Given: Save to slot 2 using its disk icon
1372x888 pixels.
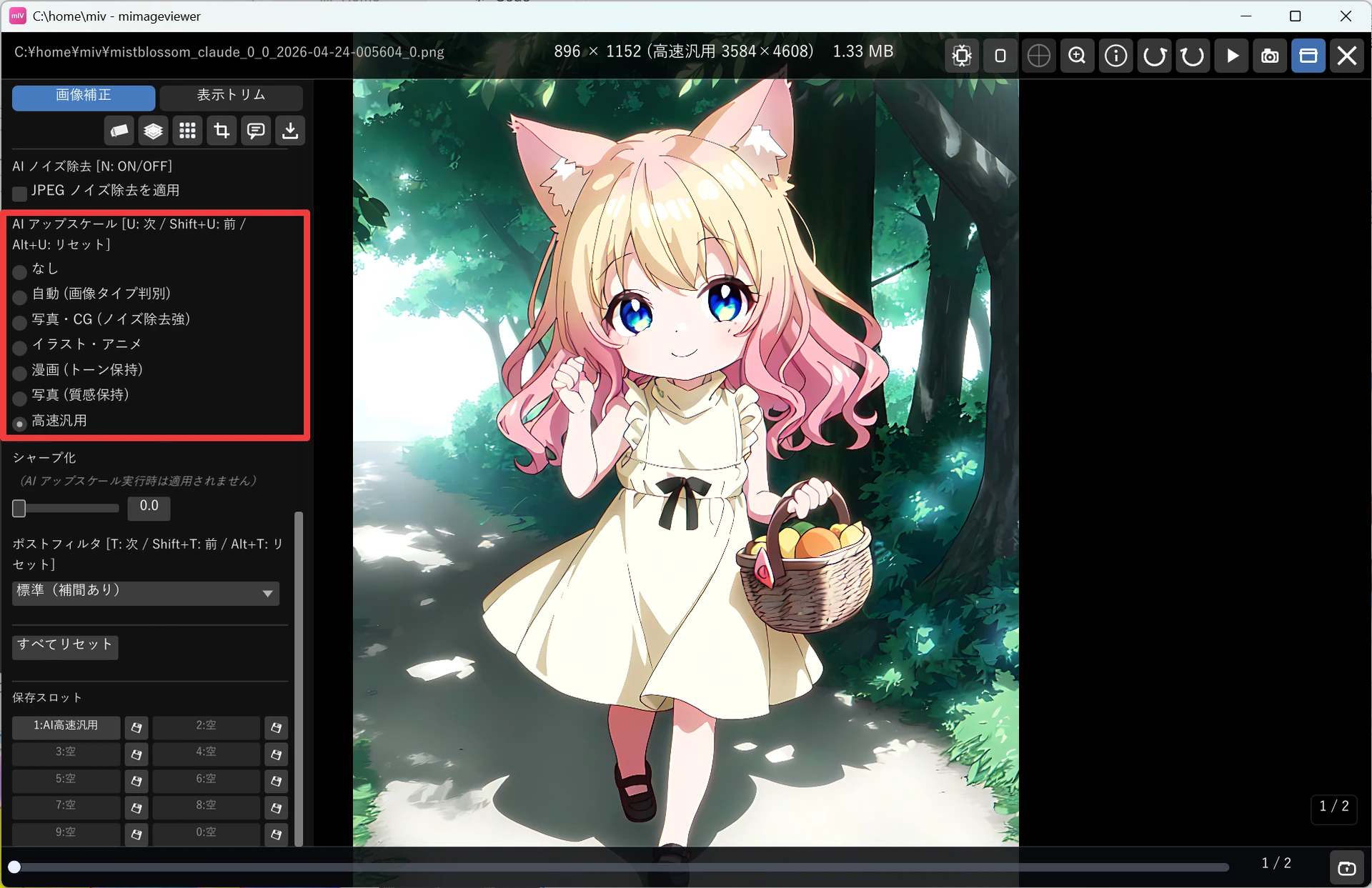Looking at the screenshot, I should [x=276, y=728].
